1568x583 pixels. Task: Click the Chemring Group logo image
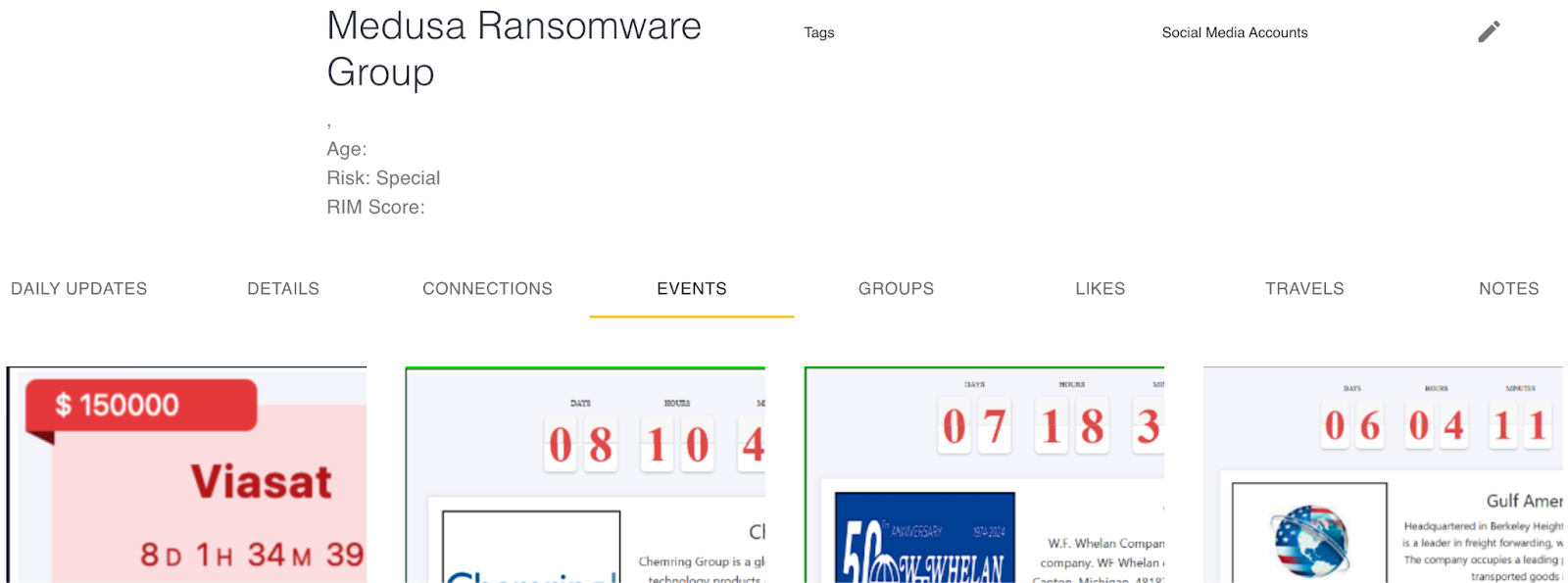[x=531, y=549]
